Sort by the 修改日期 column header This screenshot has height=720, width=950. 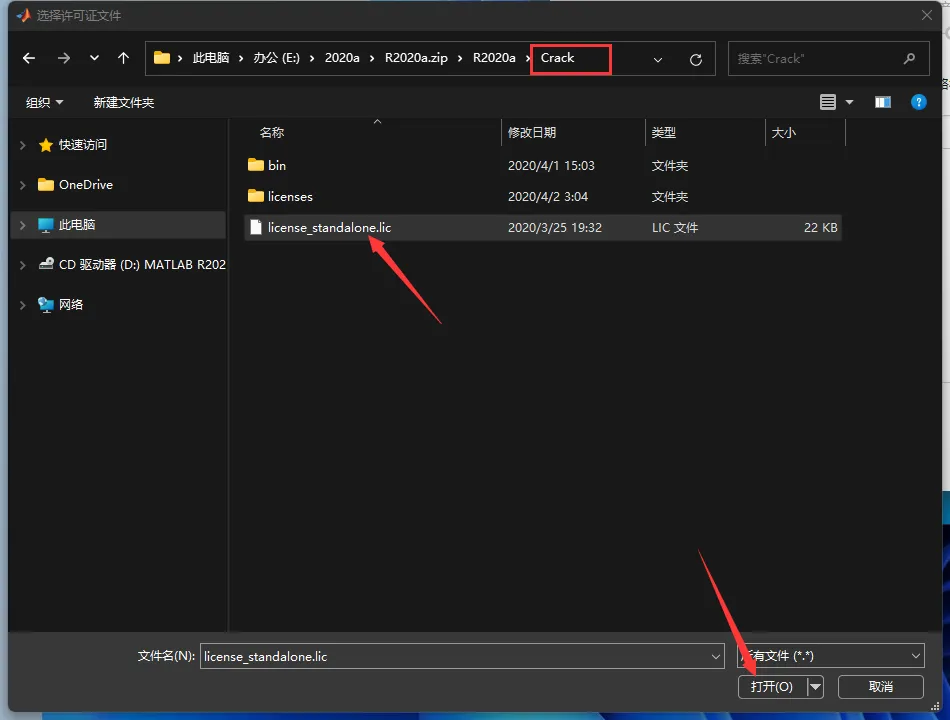click(532, 133)
